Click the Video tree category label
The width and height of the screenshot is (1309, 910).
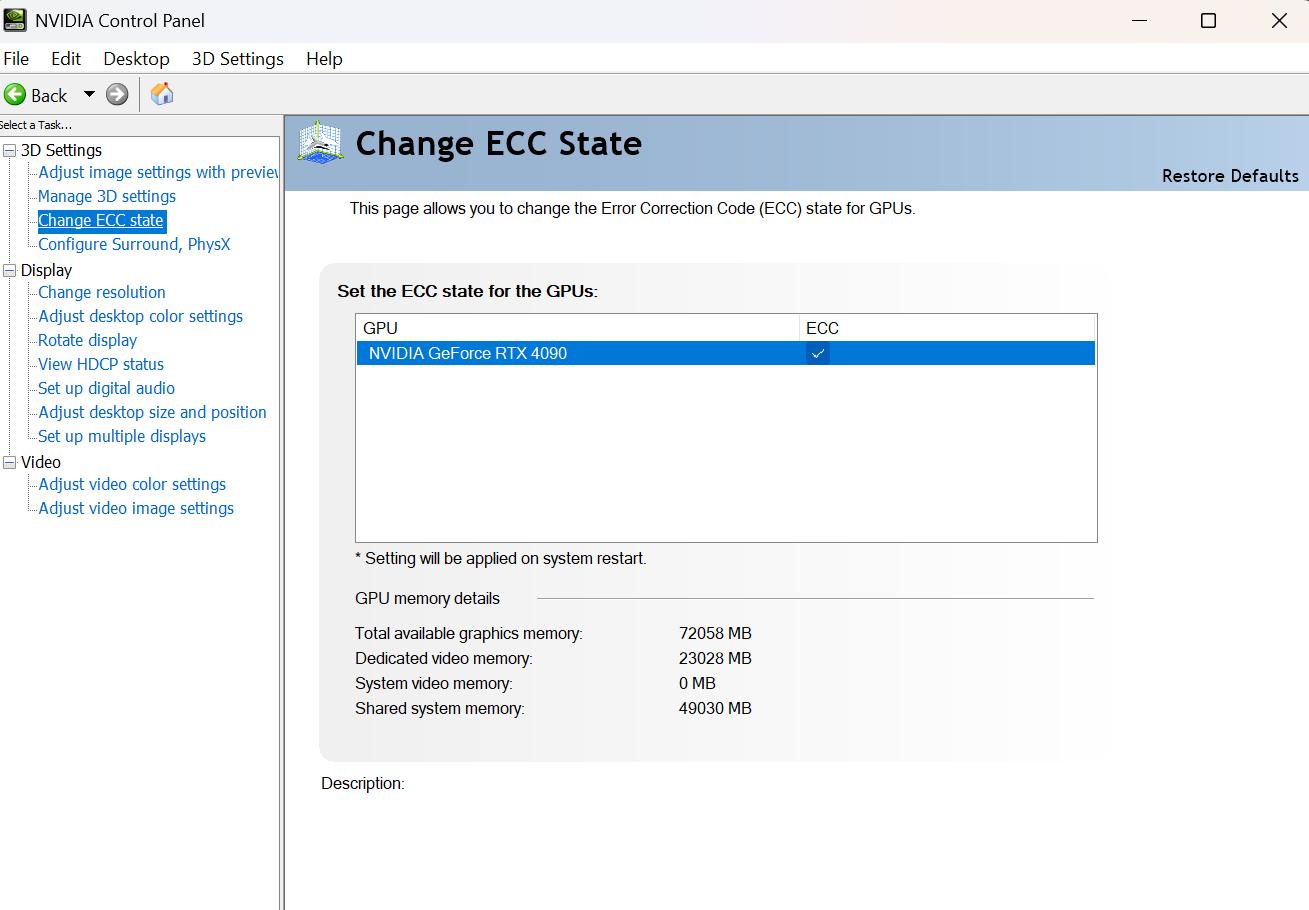point(41,463)
